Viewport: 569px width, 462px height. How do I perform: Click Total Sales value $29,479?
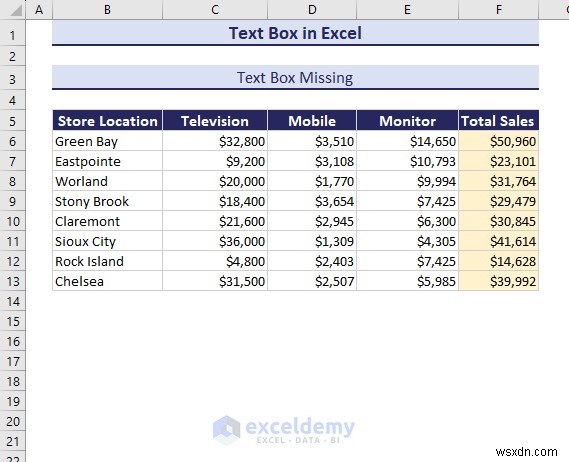499,201
